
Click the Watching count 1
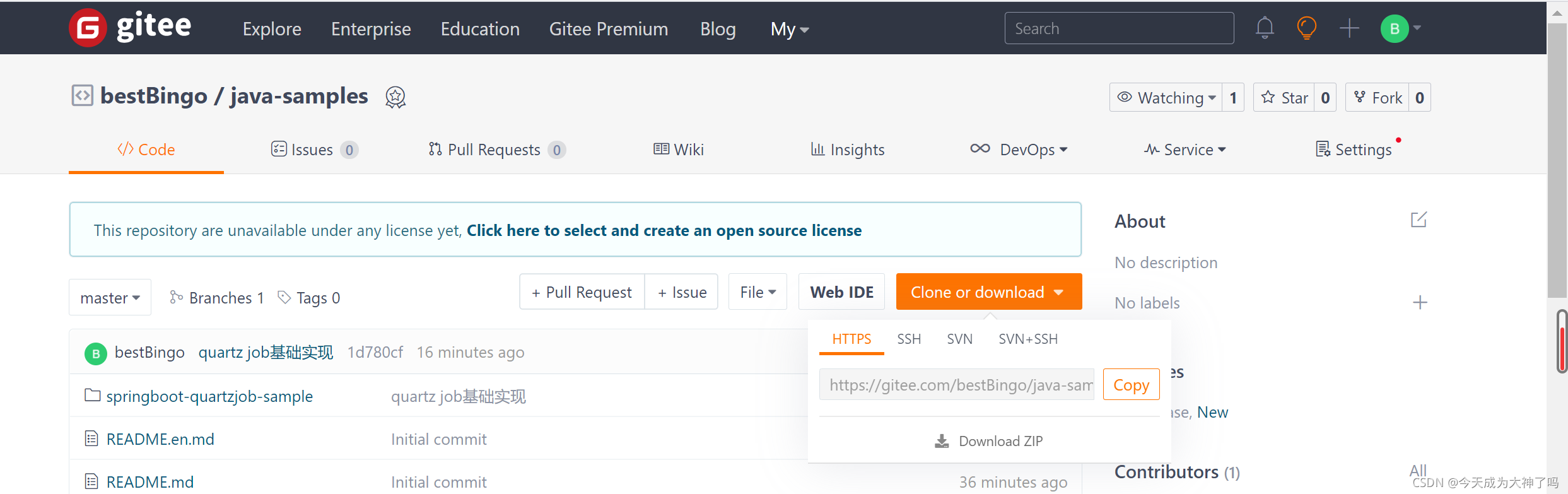pyautogui.click(x=1233, y=98)
